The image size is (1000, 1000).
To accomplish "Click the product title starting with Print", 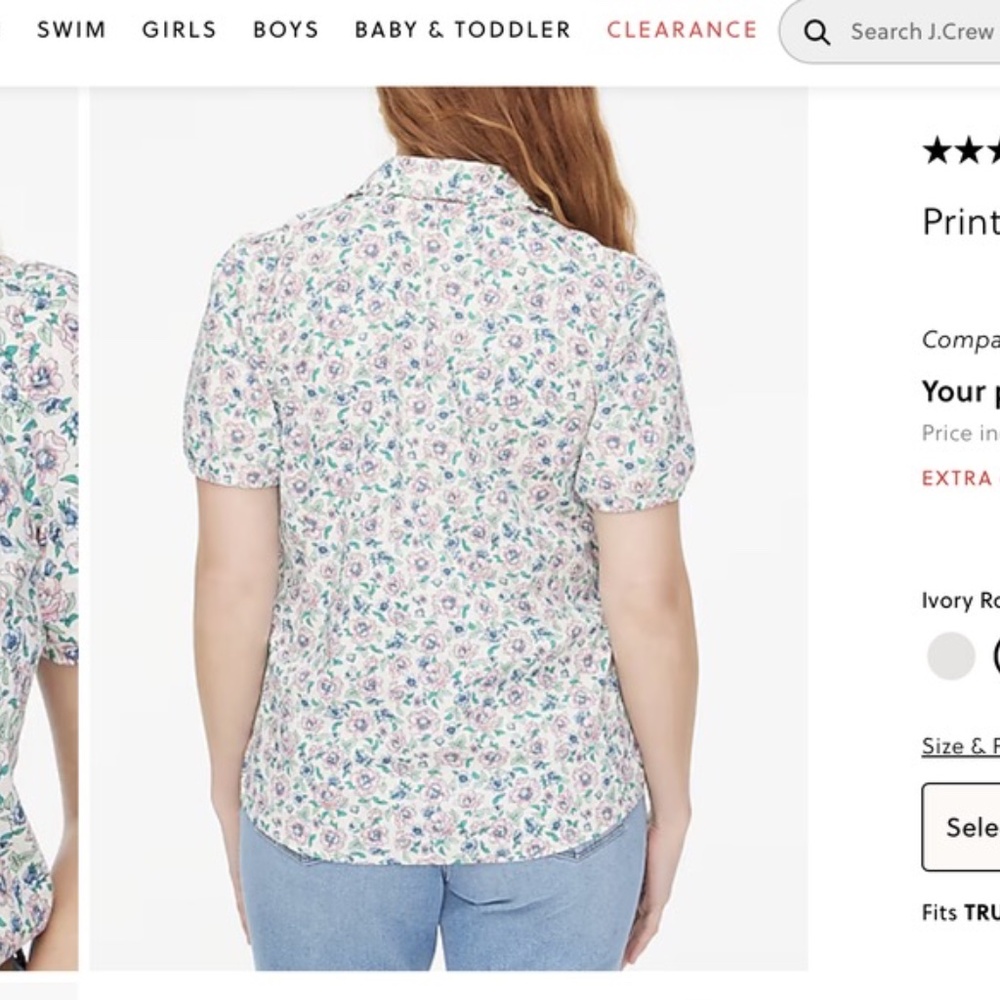I will click(960, 222).
